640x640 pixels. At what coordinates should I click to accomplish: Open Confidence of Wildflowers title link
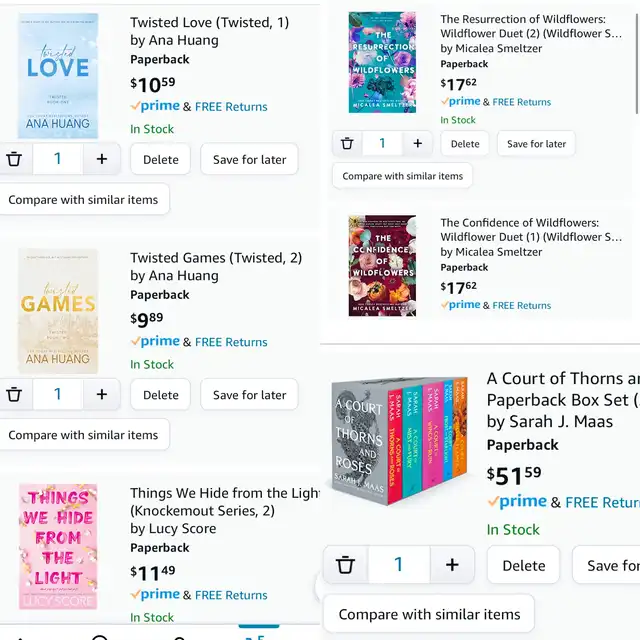click(533, 230)
